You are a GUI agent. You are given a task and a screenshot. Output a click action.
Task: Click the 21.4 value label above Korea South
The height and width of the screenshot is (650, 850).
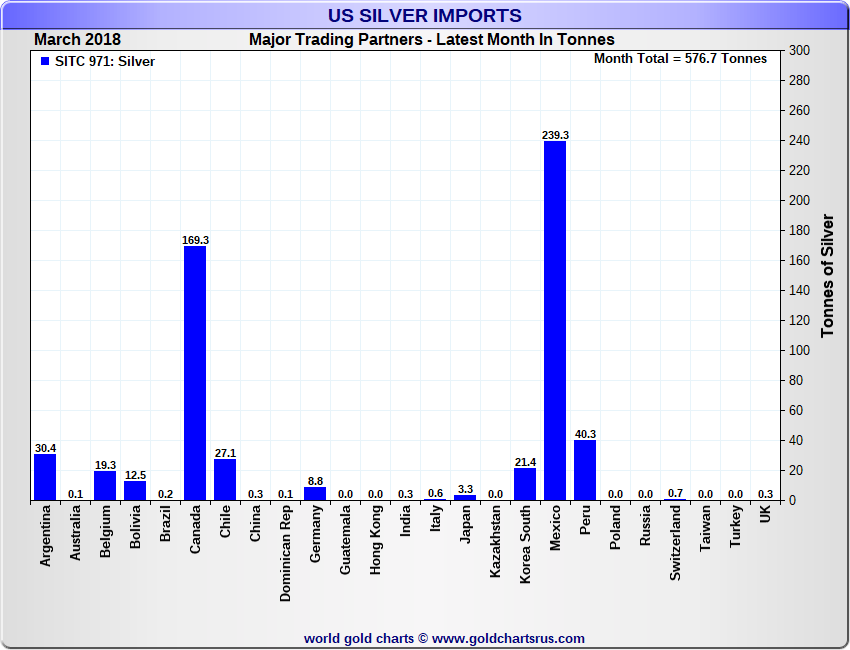(525, 462)
